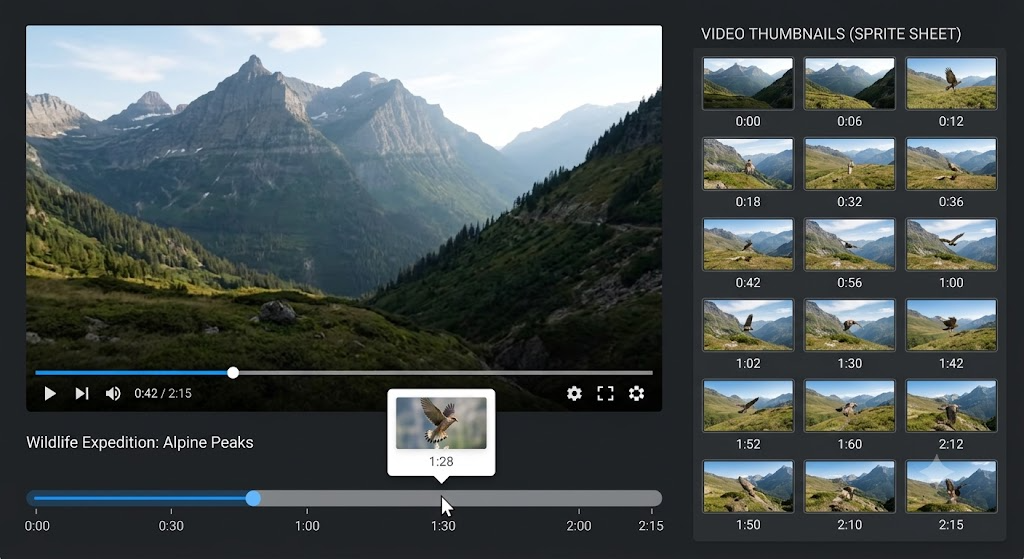The height and width of the screenshot is (559, 1024).
Task: Select the 2:10 sprite thumbnail
Action: 850,487
